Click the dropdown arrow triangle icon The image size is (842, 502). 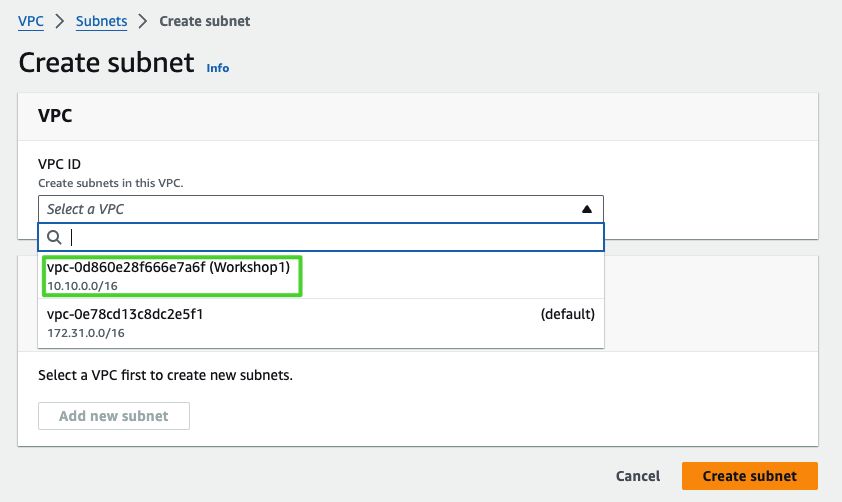pos(587,209)
